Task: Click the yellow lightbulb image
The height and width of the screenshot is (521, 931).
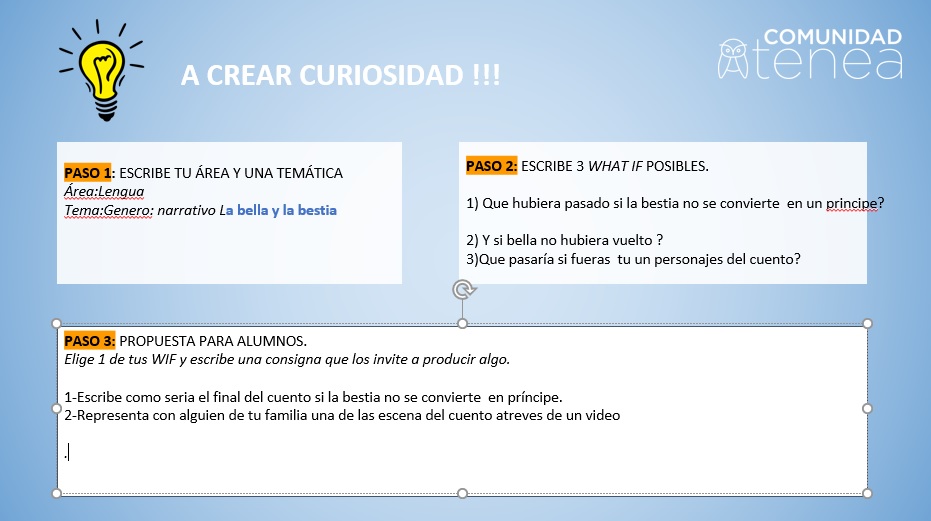Action: click(x=102, y=71)
